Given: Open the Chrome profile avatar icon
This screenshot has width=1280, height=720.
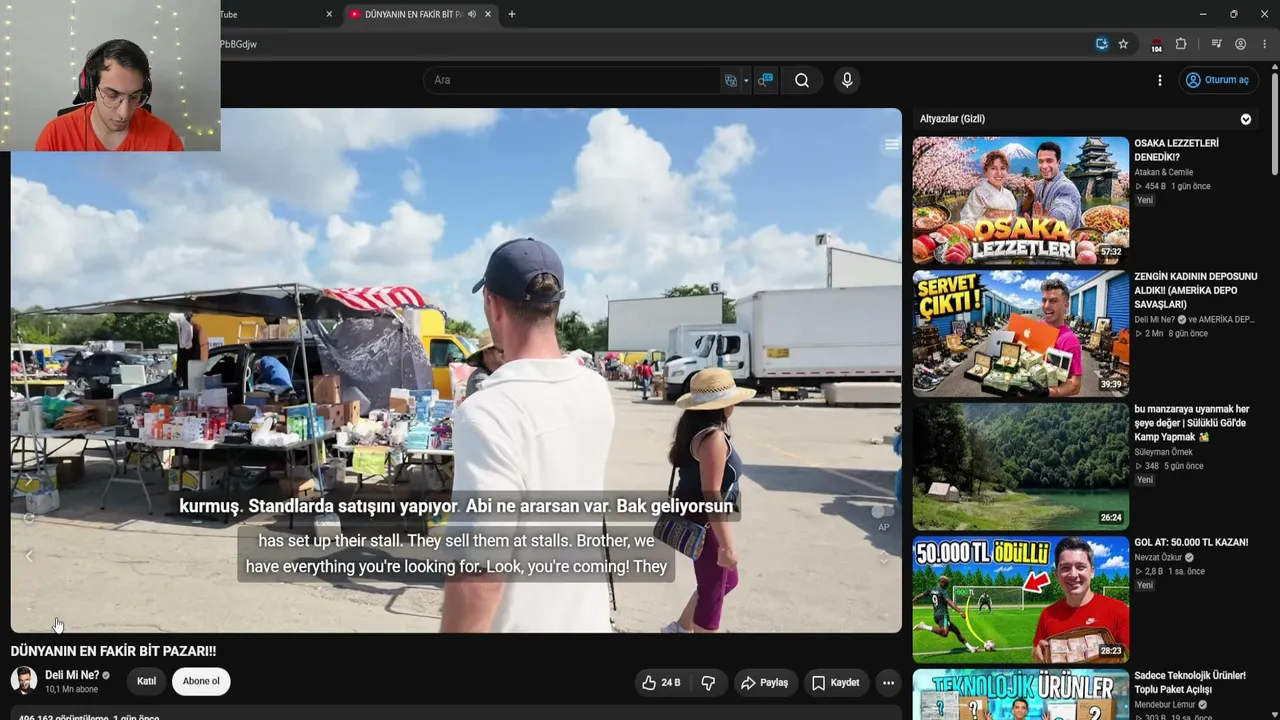Looking at the screenshot, I should coord(1240,44).
